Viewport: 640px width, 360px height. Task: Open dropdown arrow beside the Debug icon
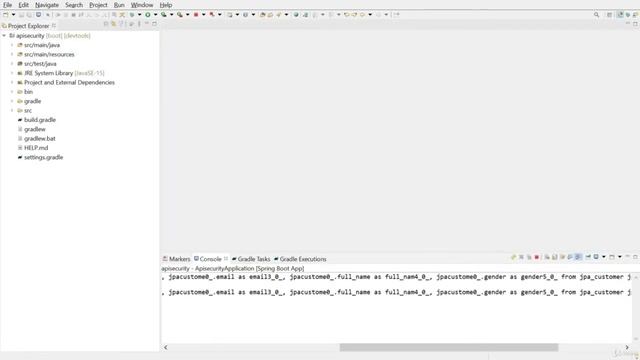[x=139, y=15]
